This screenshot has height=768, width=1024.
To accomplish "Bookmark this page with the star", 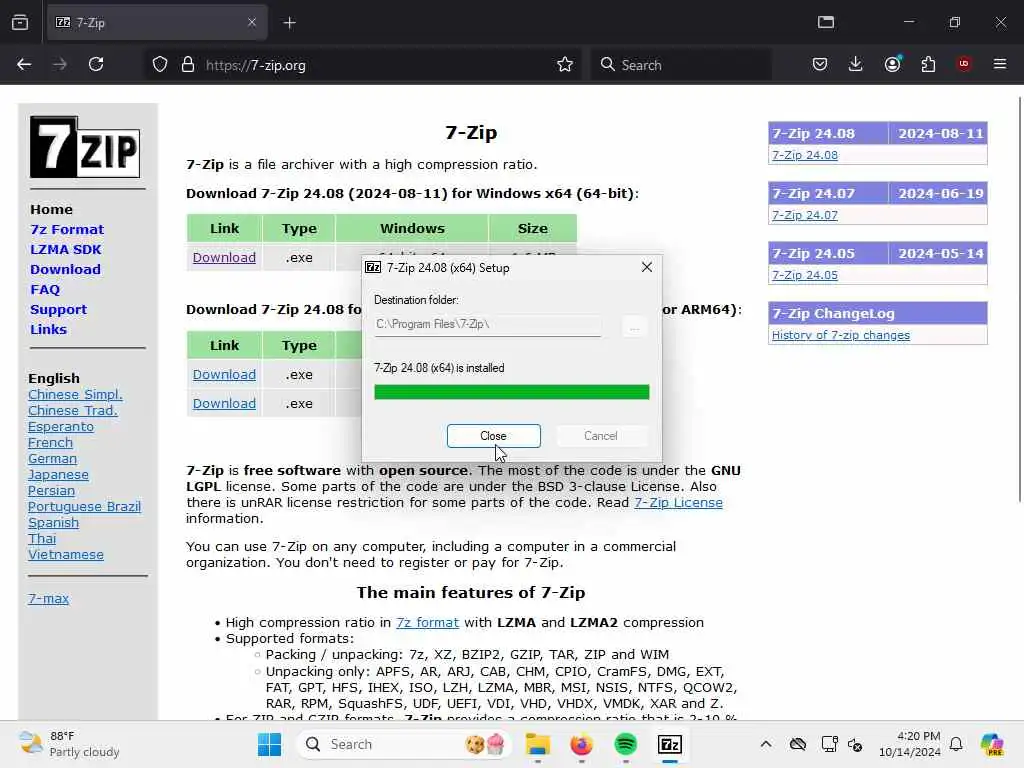I will [565, 65].
